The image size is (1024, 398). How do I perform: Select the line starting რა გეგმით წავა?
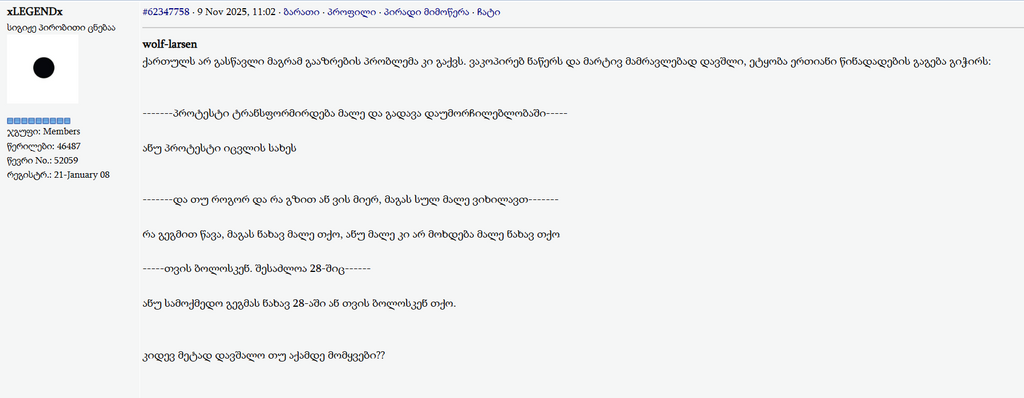[x=351, y=235]
